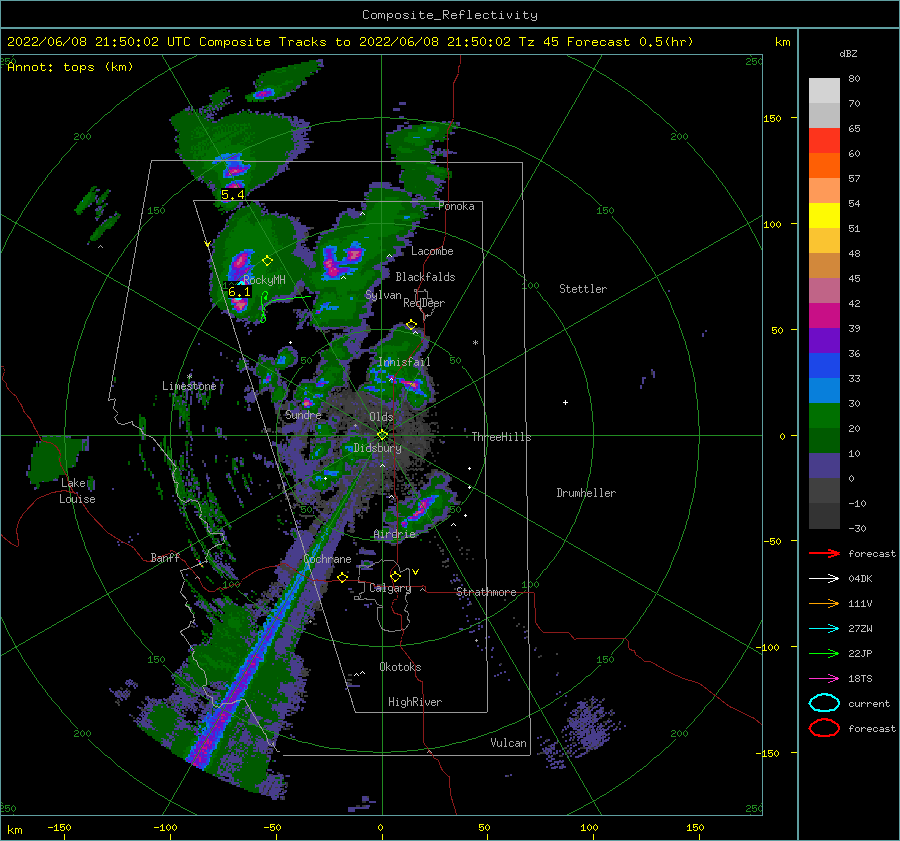Click the dark gray -10 dBZ swatch

click(x=824, y=515)
